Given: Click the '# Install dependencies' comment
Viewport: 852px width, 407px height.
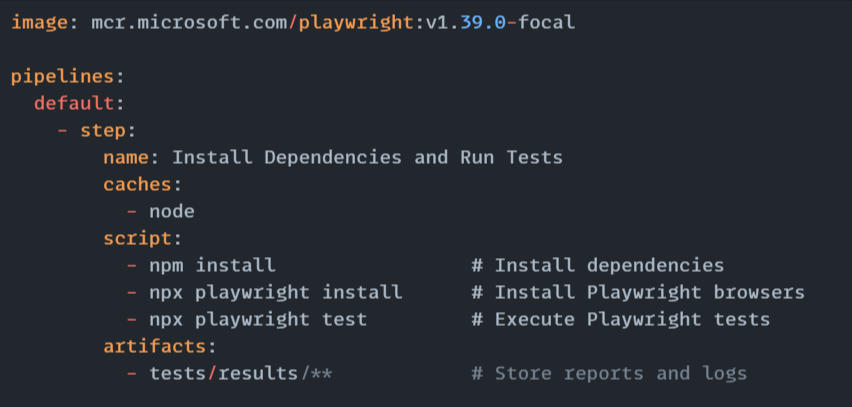Looking at the screenshot, I should pos(598,265).
